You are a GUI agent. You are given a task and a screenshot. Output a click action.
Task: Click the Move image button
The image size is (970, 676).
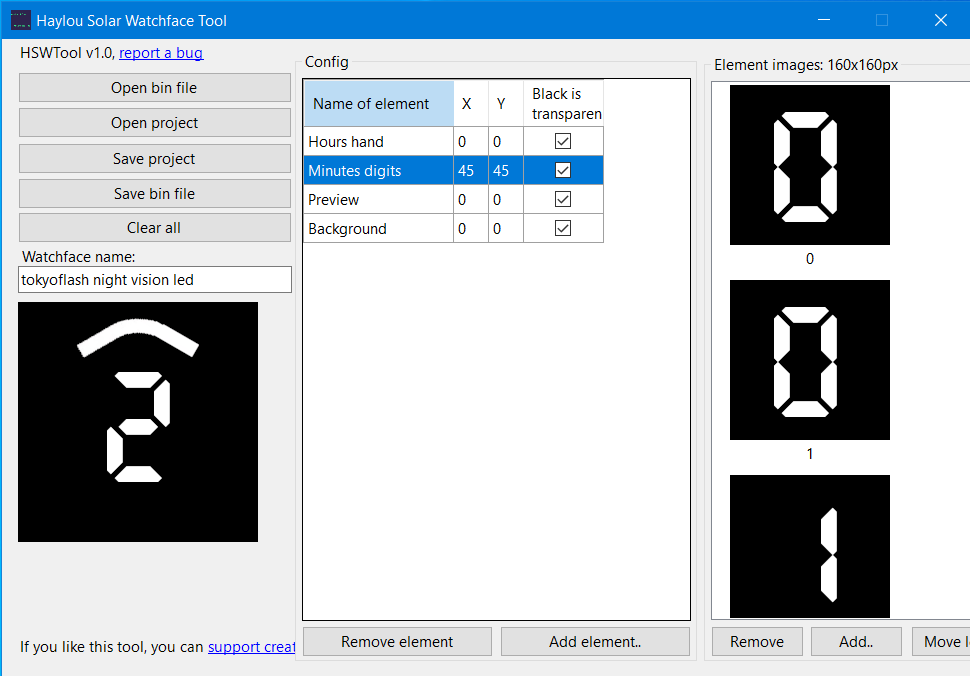coord(941,642)
